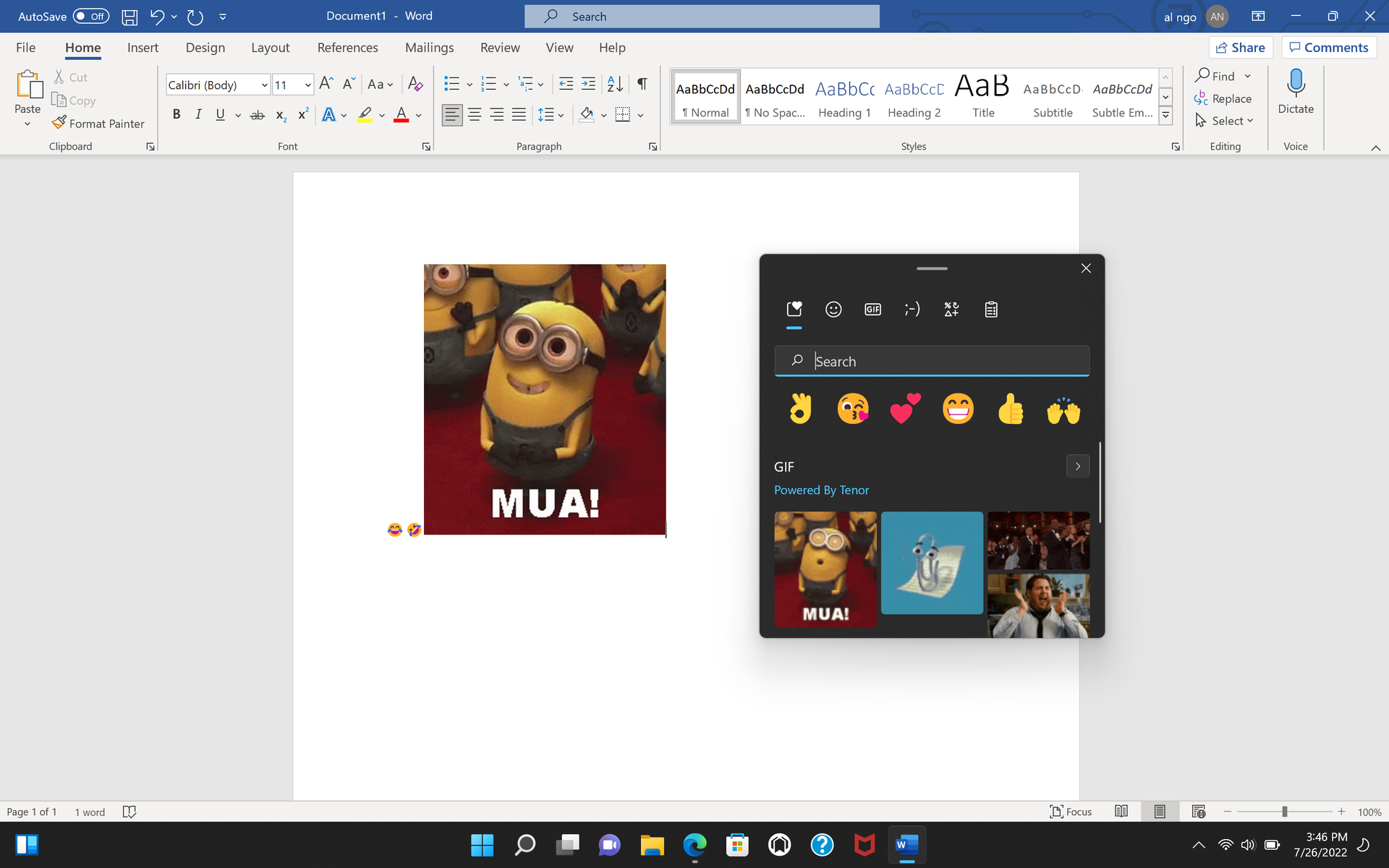Switch to the Design tab
The image size is (1389, 868).
205,48
